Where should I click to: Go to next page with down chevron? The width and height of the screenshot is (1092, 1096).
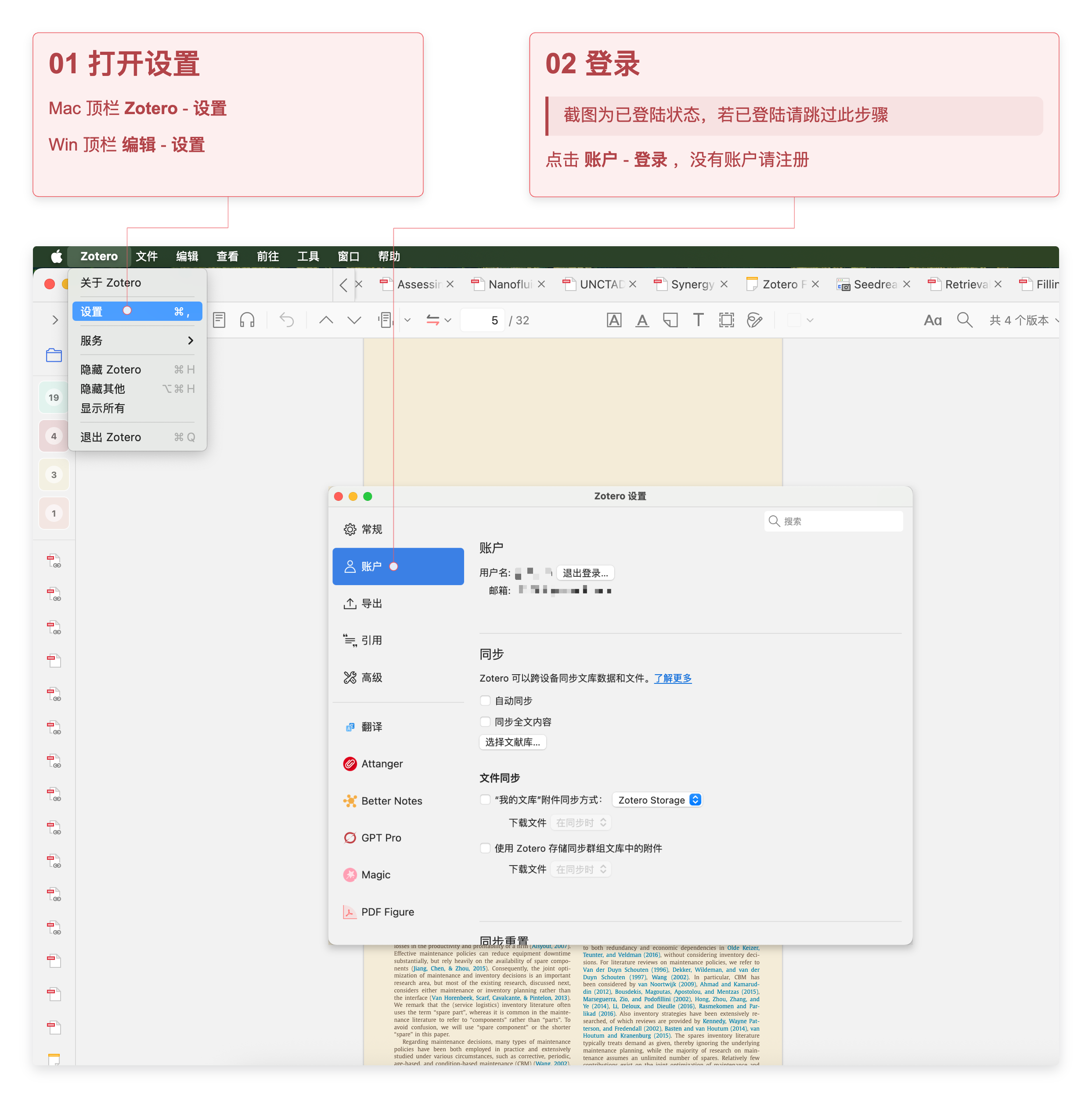(x=354, y=320)
